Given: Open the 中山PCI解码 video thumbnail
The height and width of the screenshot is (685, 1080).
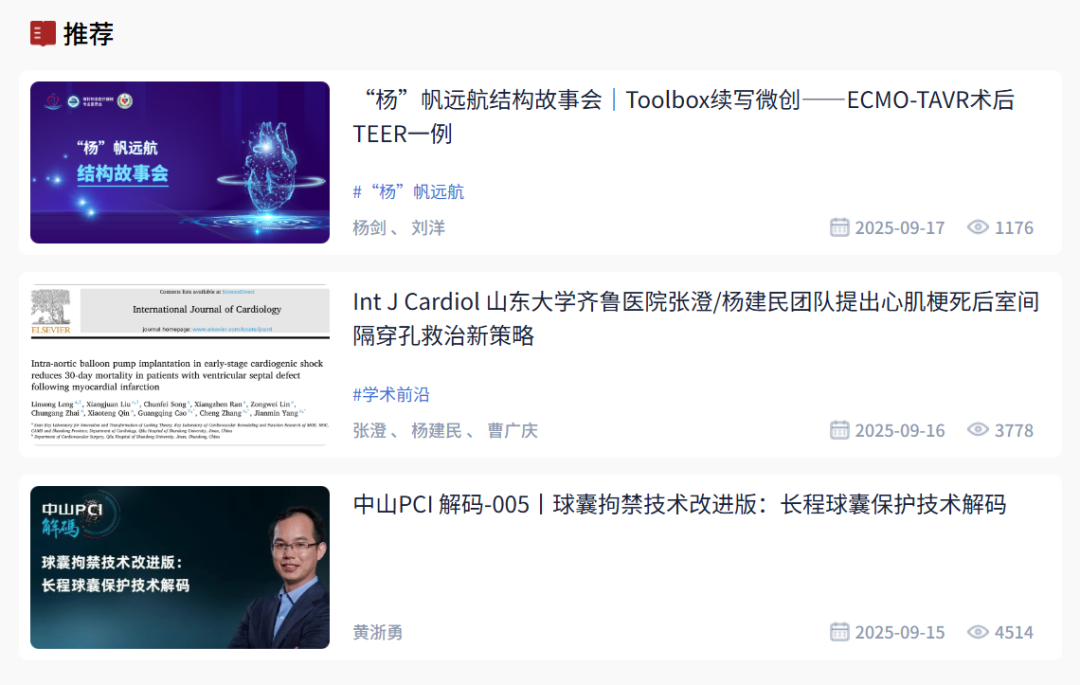Looking at the screenshot, I should pos(180,567).
